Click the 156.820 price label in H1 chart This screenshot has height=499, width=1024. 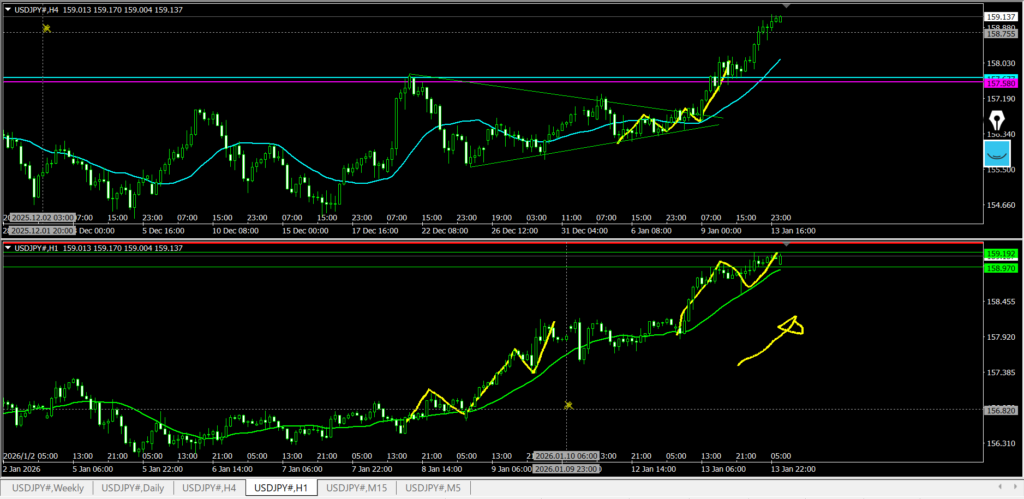[x=1001, y=410]
